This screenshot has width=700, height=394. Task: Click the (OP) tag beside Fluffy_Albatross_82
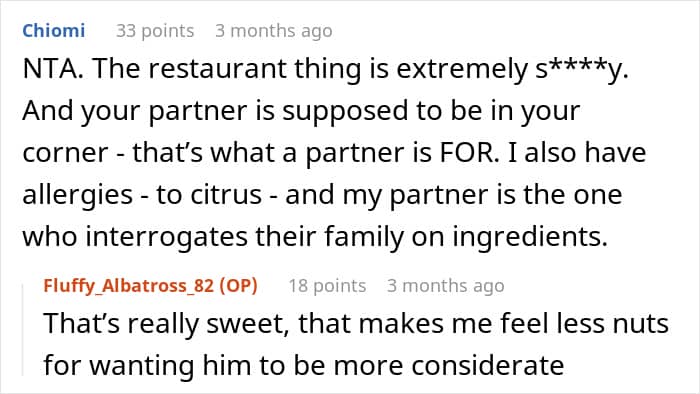(238, 286)
